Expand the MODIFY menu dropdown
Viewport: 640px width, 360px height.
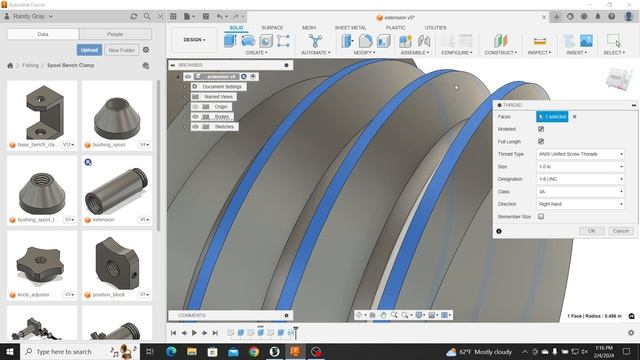point(364,53)
